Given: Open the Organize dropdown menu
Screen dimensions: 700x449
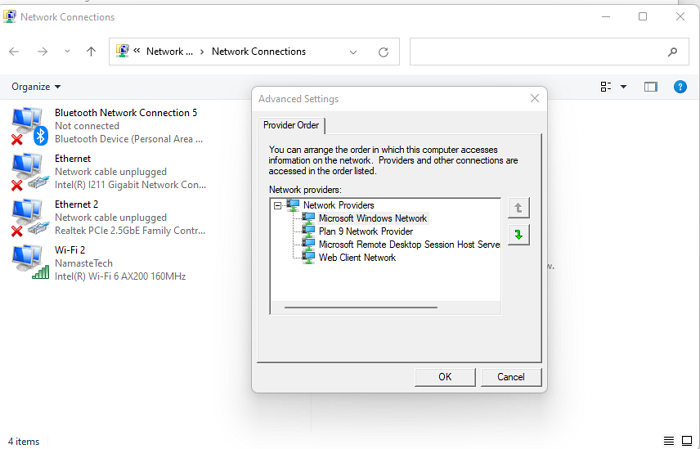Looking at the screenshot, I should coord(36,87).
